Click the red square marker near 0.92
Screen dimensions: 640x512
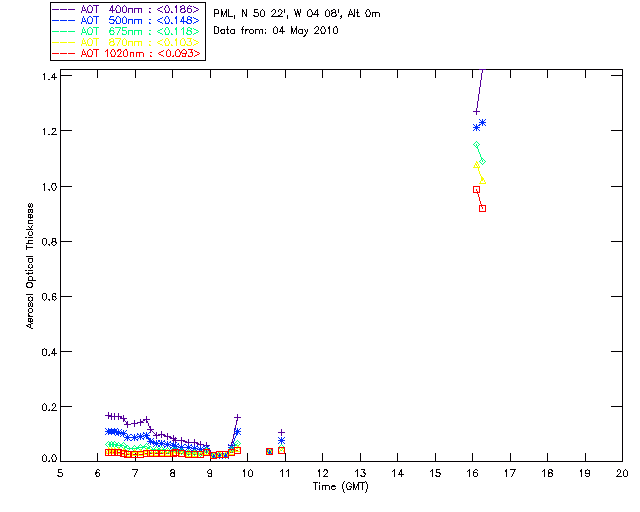click(x=482, y=208)
